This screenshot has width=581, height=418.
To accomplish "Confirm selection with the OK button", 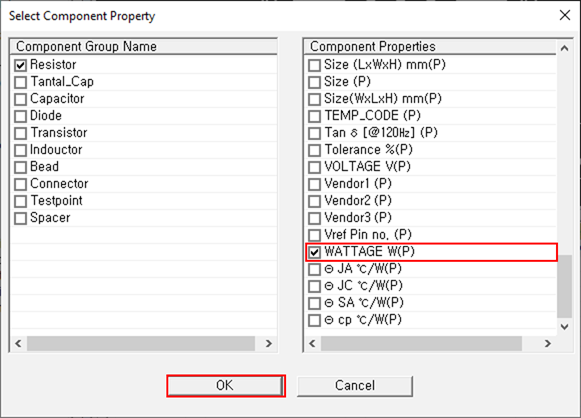I will point(225,385).
